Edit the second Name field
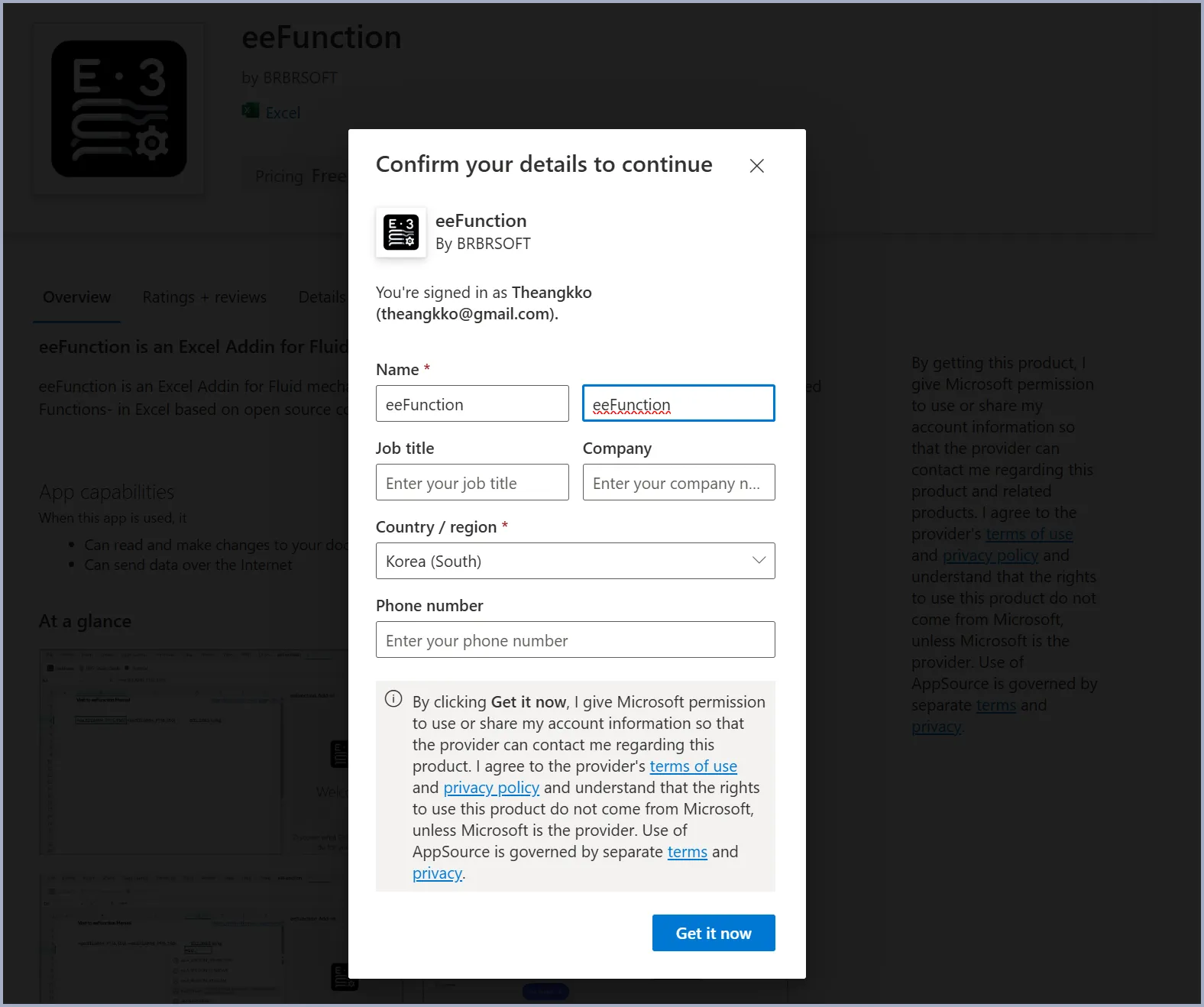Viewport: 1204px width, 1007px height. pyautogui.click(x=678, y=403)
